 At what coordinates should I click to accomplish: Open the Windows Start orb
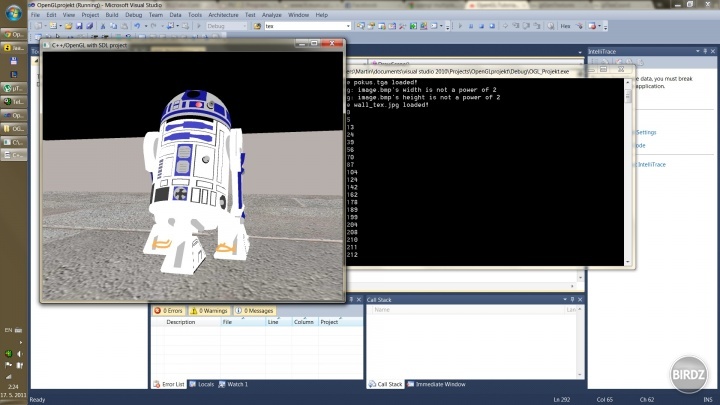pos(14,12)
